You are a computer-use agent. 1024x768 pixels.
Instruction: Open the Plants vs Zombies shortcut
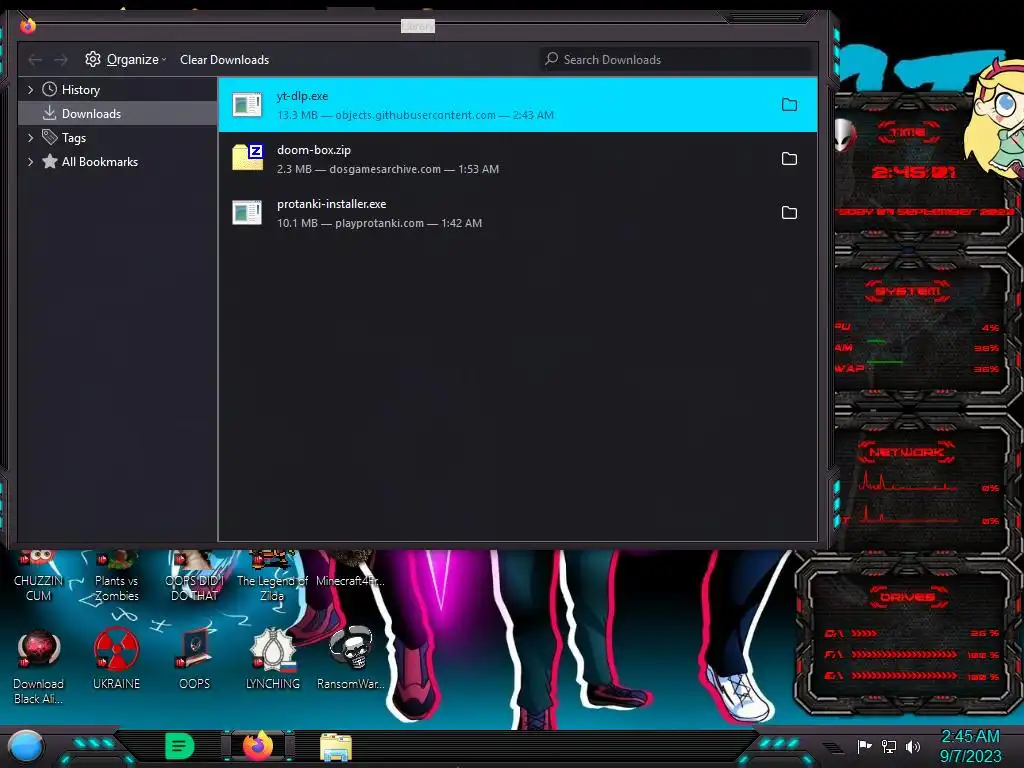click(x=116, y=577)
